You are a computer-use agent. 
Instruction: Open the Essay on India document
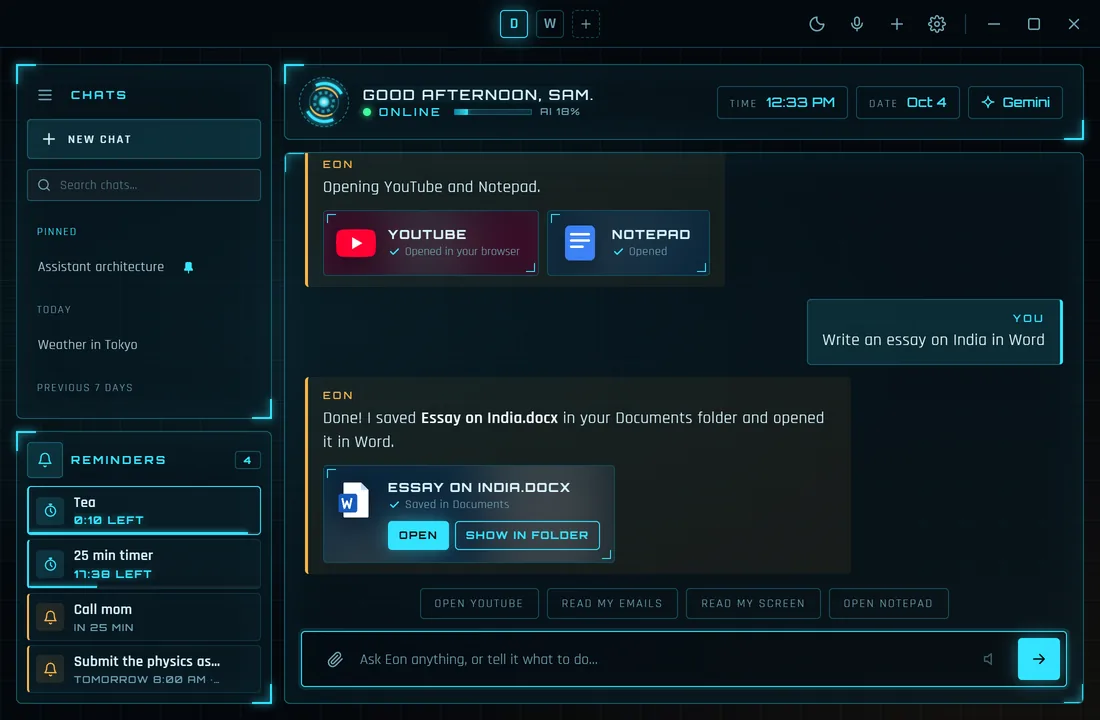click(418, 535)
